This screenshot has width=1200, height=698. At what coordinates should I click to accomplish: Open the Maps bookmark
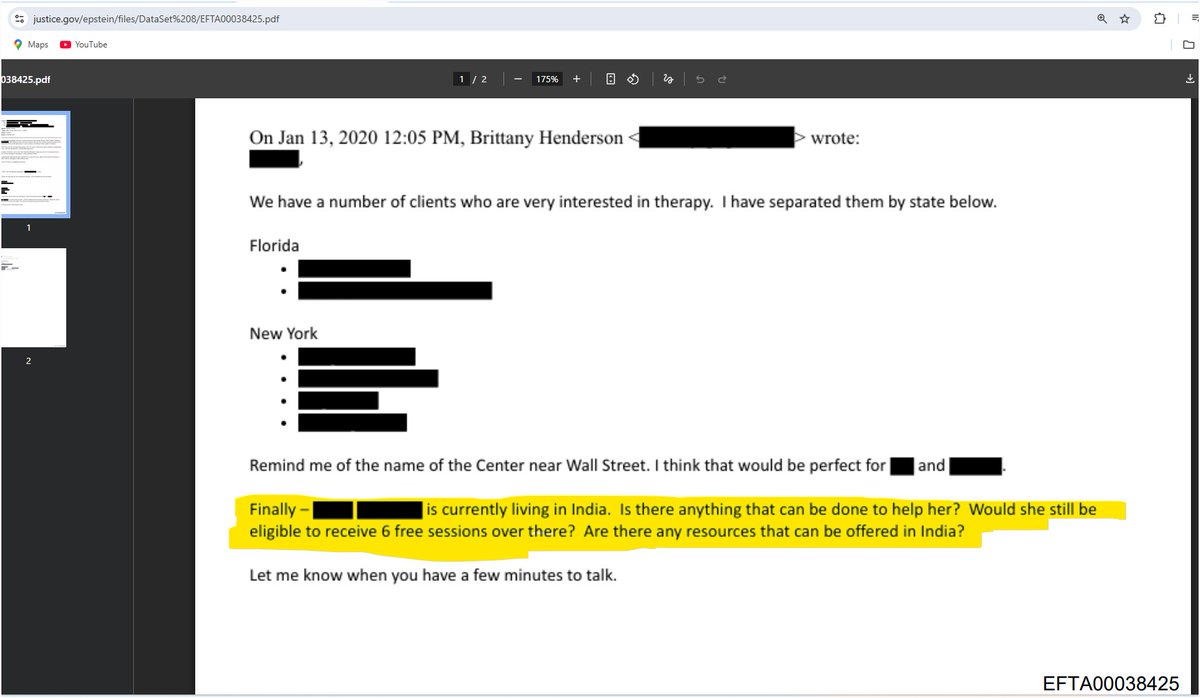(30, 44)
